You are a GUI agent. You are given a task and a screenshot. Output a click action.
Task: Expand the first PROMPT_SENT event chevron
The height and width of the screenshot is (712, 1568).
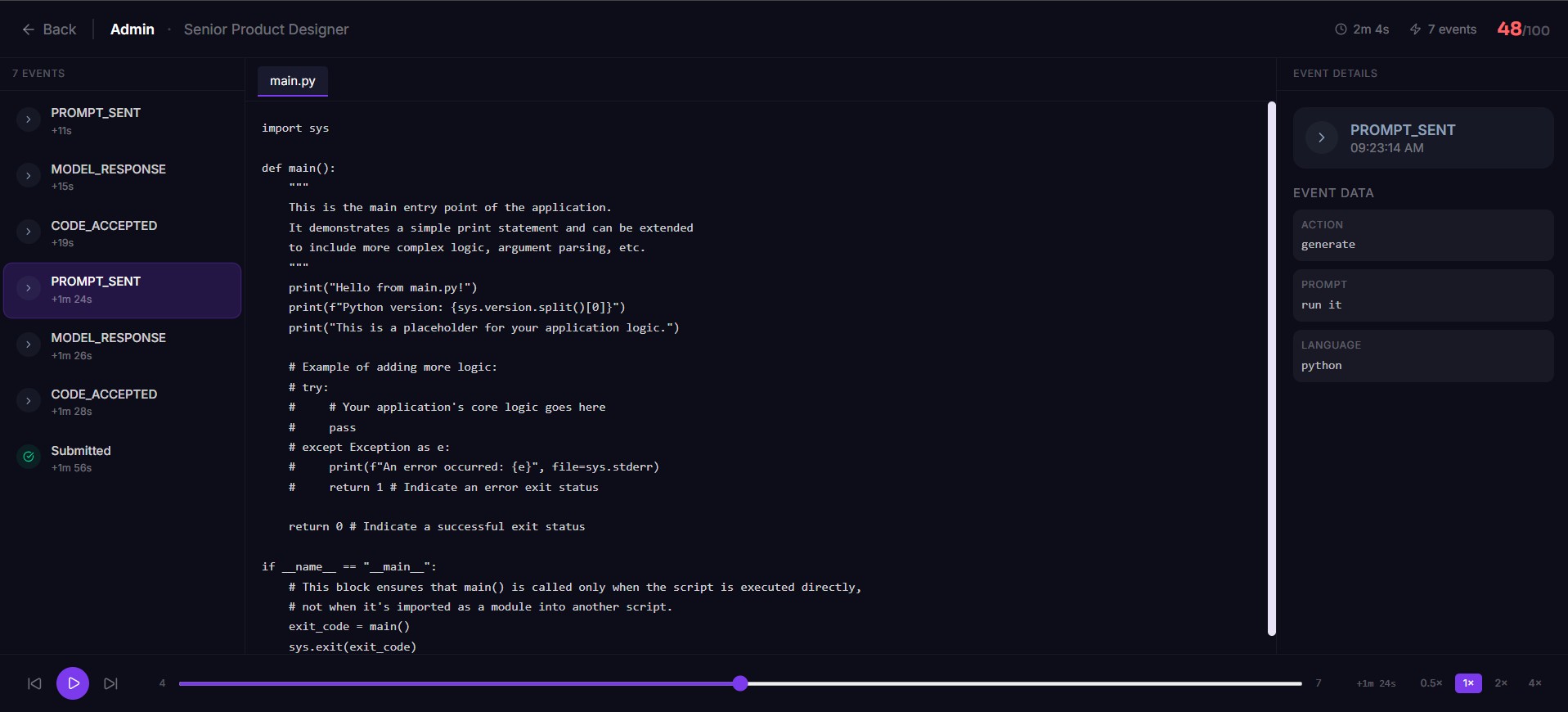[29, 119]
